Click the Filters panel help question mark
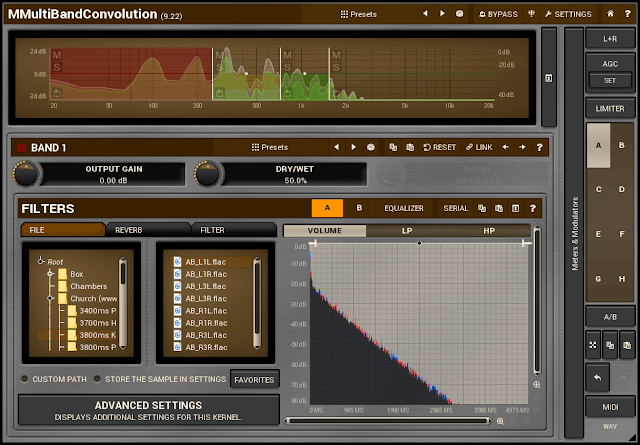Screen dimensions: 640x445 (x=532, y=209)
